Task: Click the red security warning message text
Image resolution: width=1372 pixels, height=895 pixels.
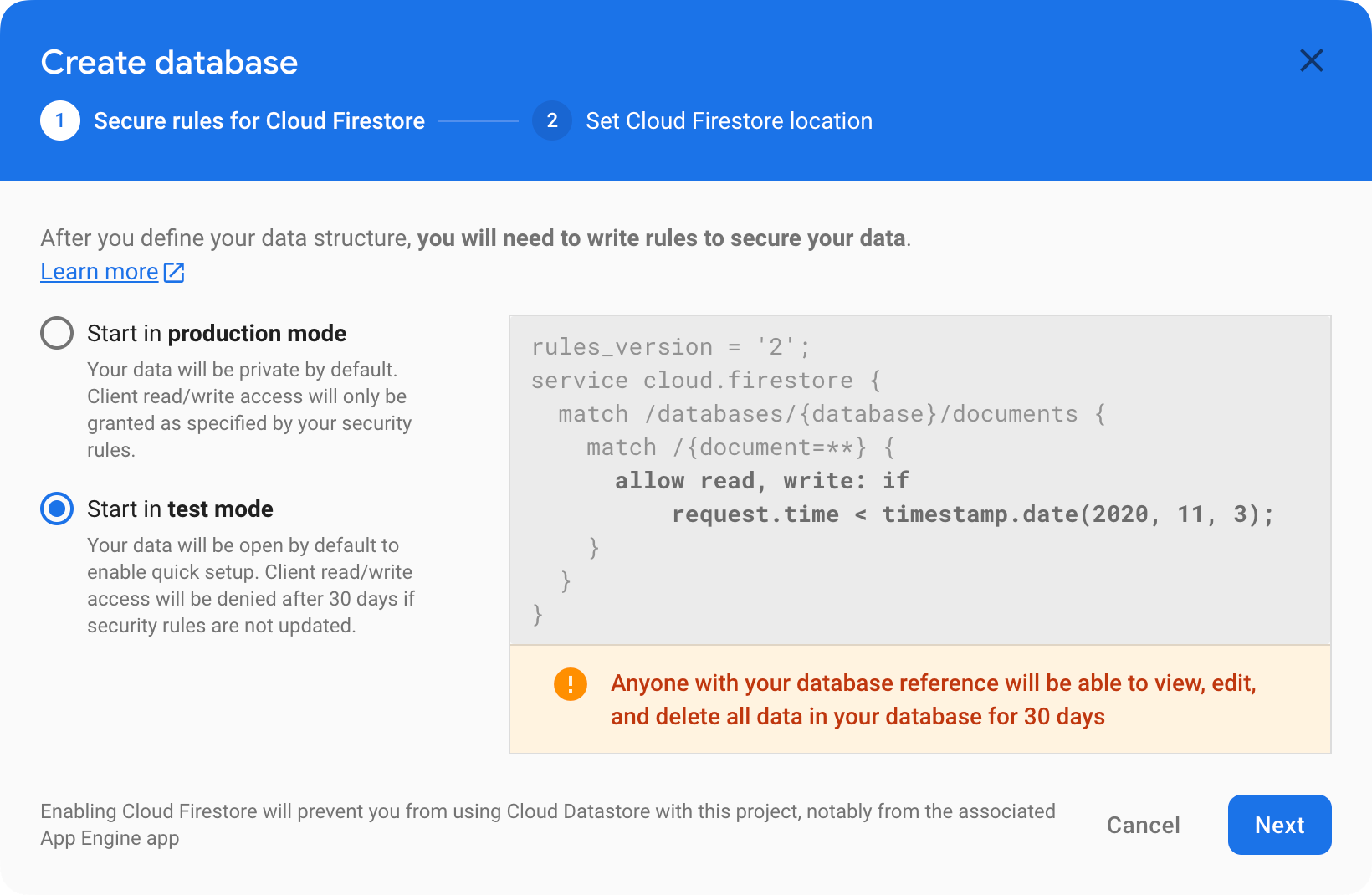Action: point(933,699)
